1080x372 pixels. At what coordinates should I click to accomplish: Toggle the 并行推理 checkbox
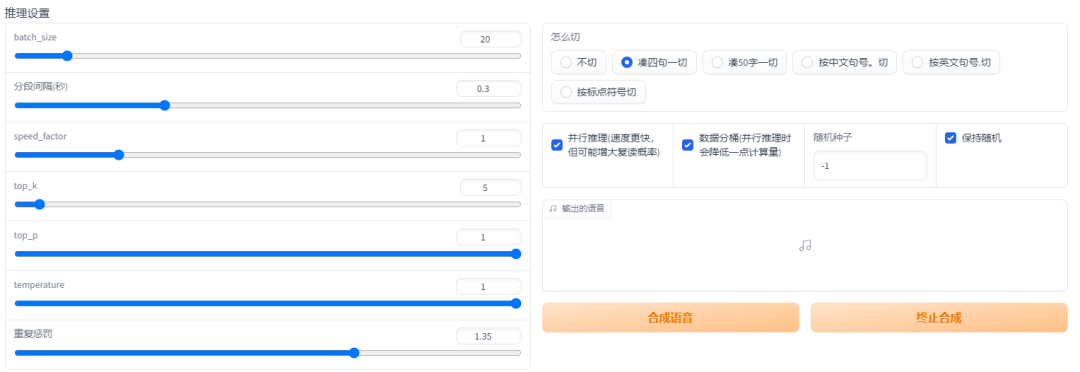[557, 145]
